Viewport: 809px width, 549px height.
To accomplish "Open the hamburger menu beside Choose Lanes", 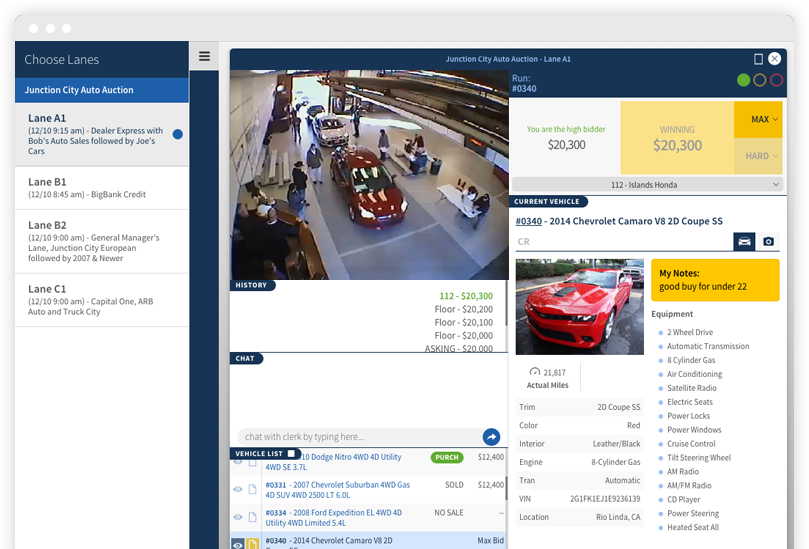I will 204,56.
